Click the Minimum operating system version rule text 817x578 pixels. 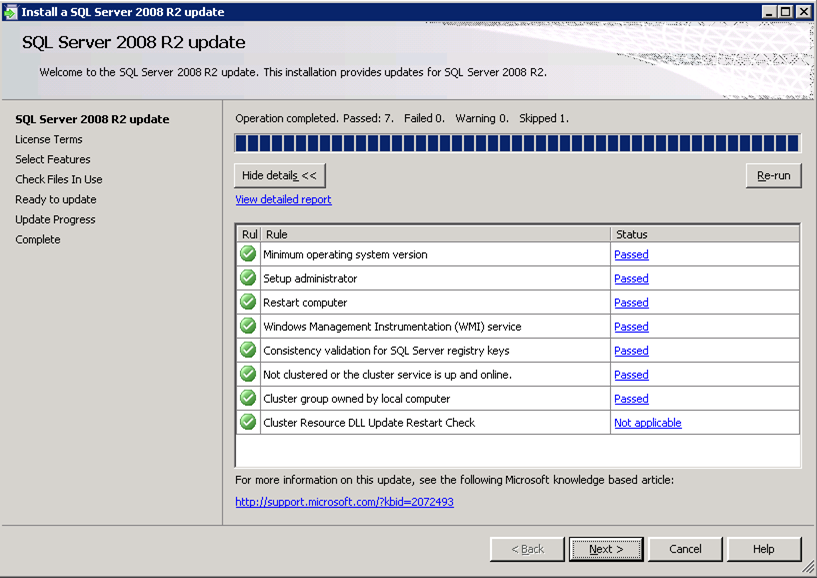tap(345, 254)
